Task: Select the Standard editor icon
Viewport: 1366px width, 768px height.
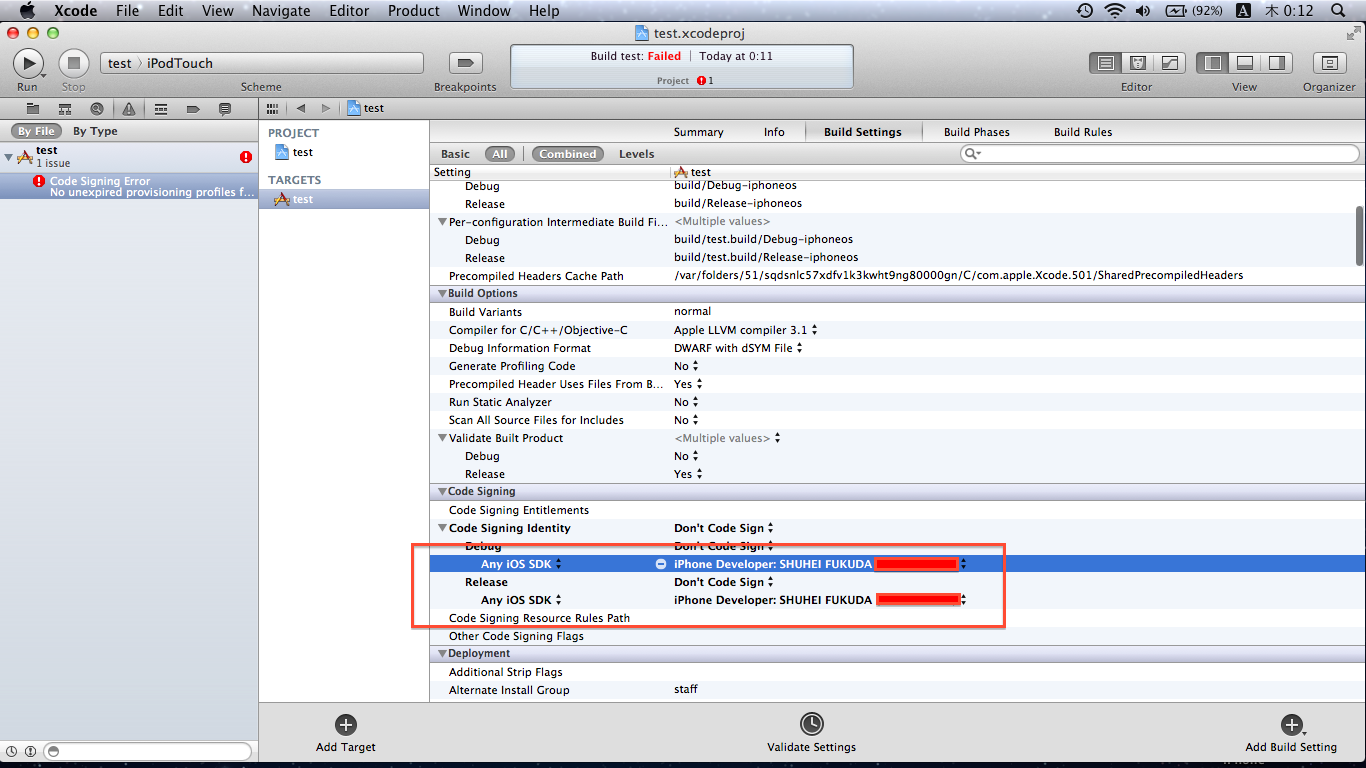Action: pyautogui.click(x=1105, y=63)
